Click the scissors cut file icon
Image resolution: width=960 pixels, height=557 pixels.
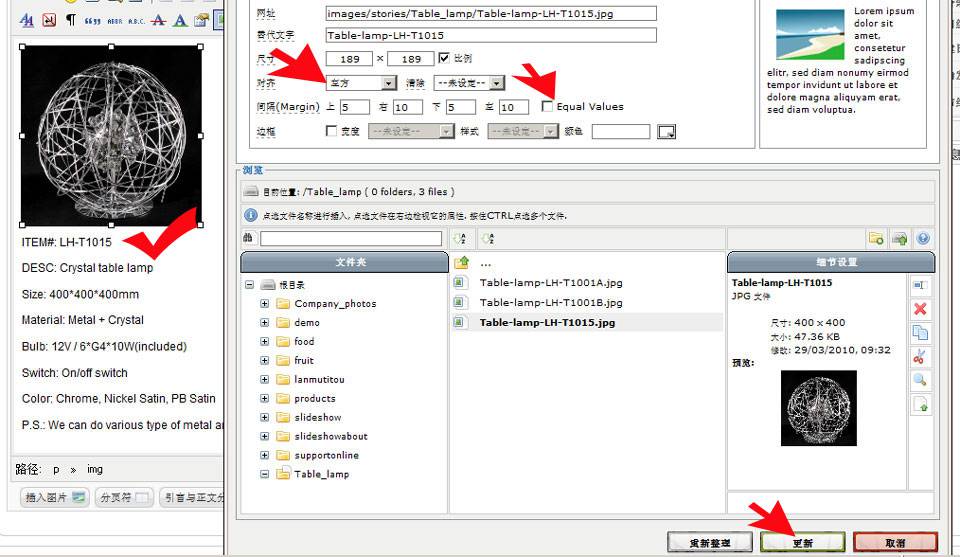click(920, 356)
